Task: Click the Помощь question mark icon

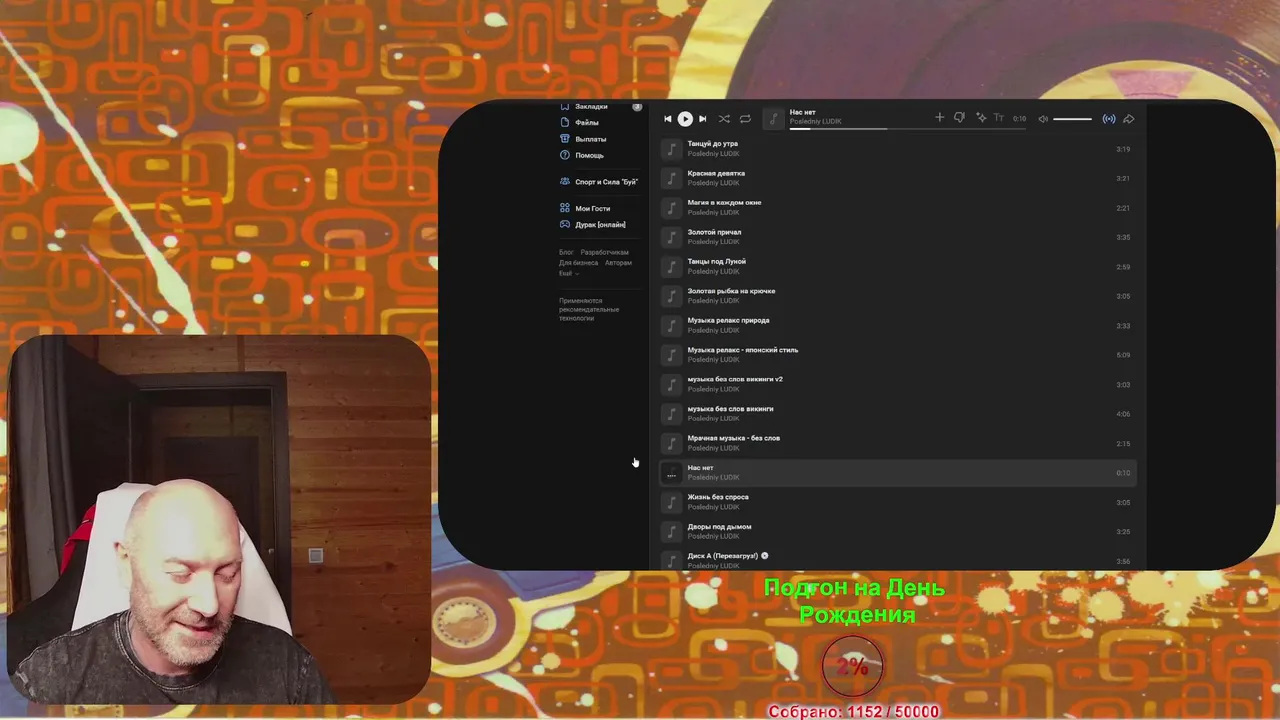Action: [565, 155]
